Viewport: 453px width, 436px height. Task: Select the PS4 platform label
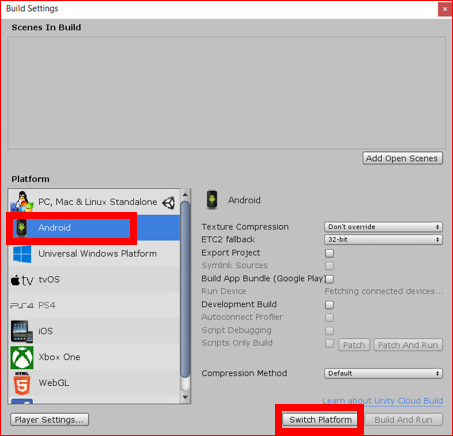(x=47, y=305)
